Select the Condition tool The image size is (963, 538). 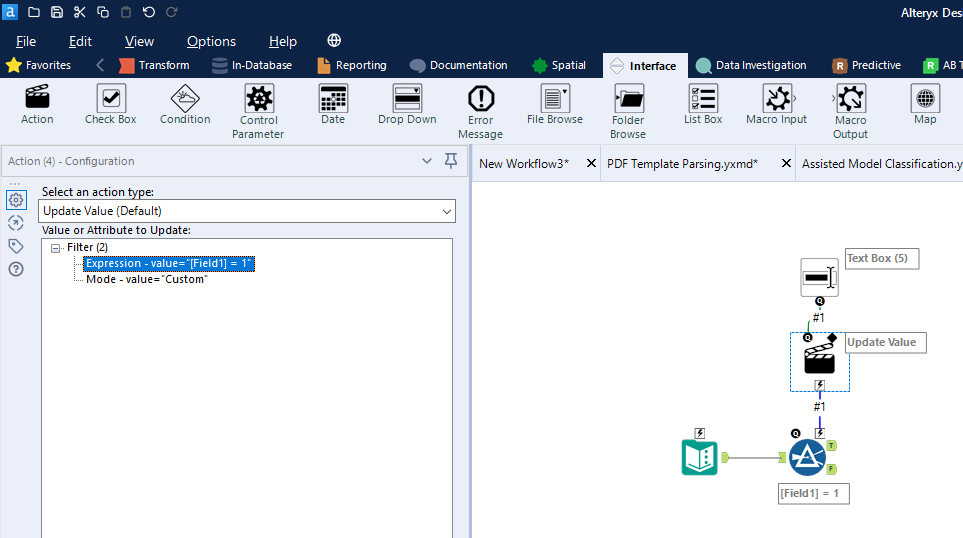[185, 105]
